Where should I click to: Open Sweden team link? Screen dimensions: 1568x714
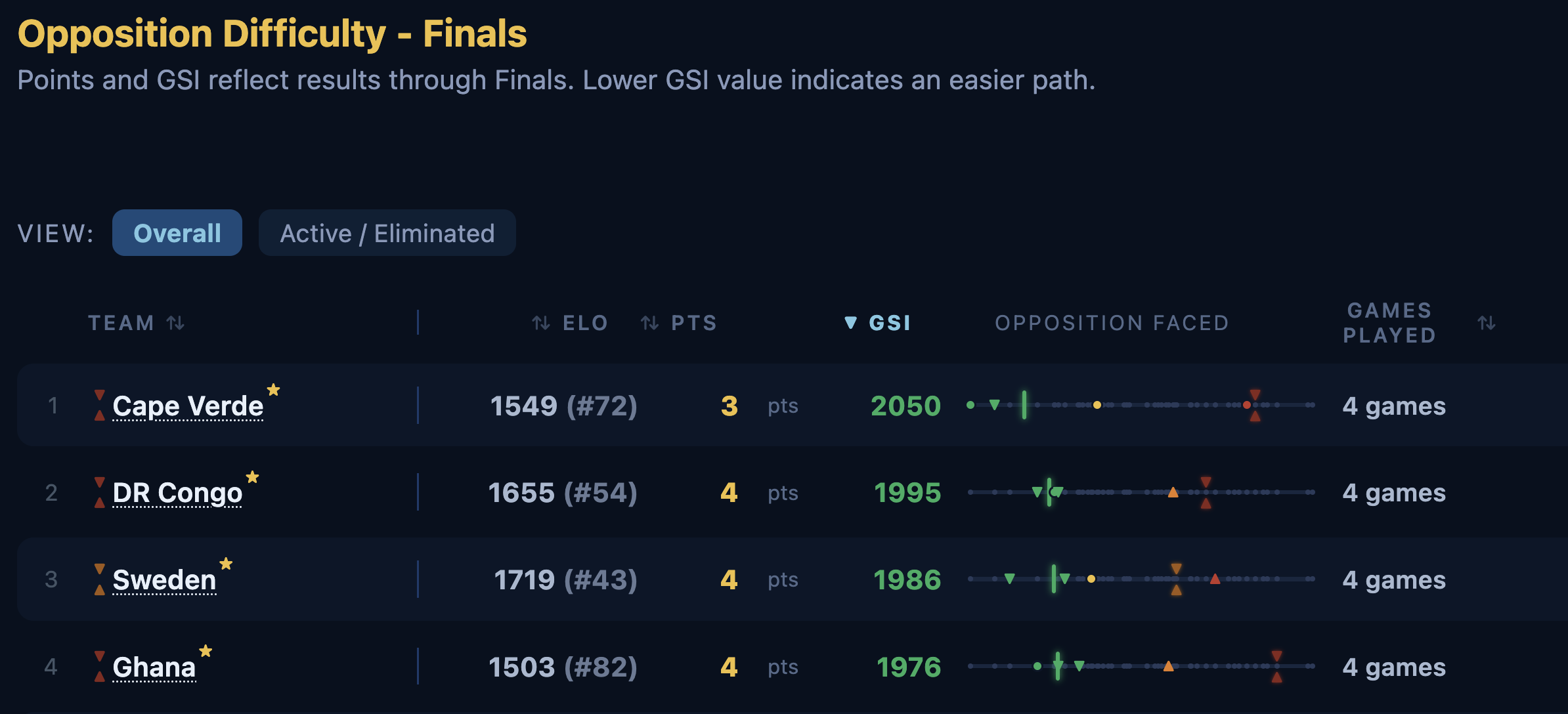pyautogui.click(x=164, y=580)
